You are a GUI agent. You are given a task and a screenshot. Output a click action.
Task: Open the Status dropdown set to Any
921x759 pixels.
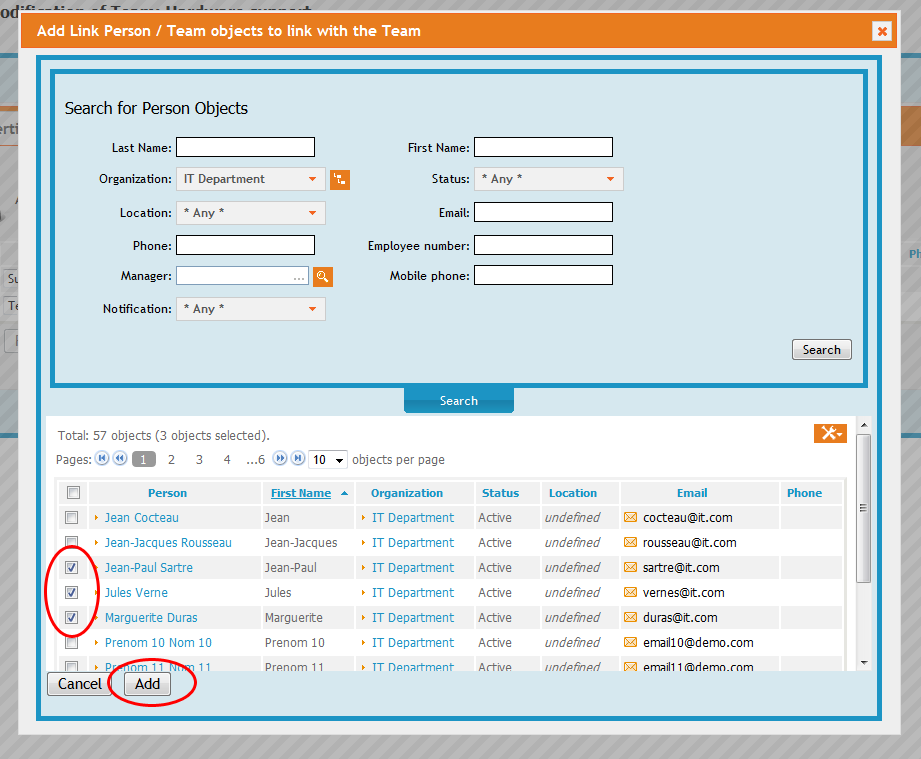pos(548,178)
